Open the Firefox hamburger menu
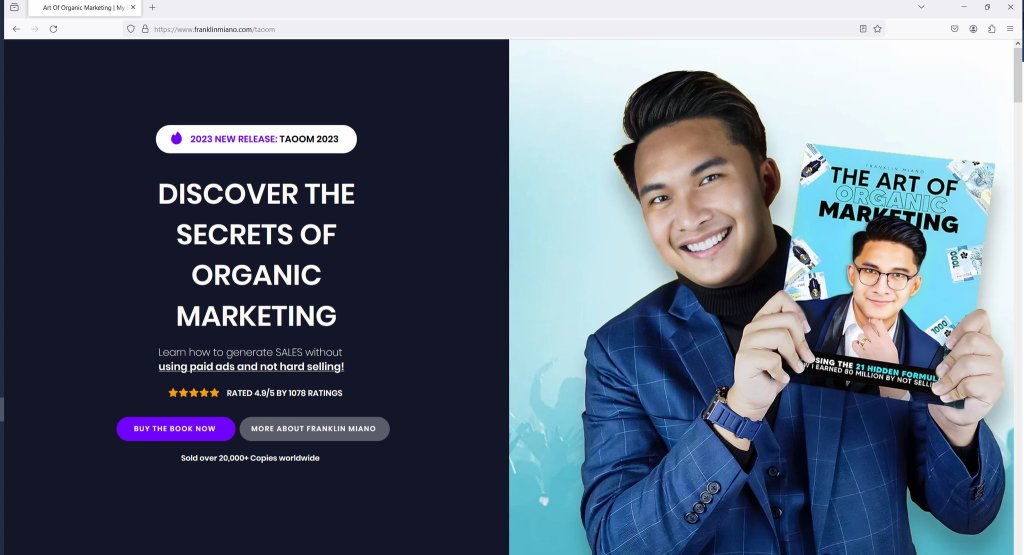 1010,29
